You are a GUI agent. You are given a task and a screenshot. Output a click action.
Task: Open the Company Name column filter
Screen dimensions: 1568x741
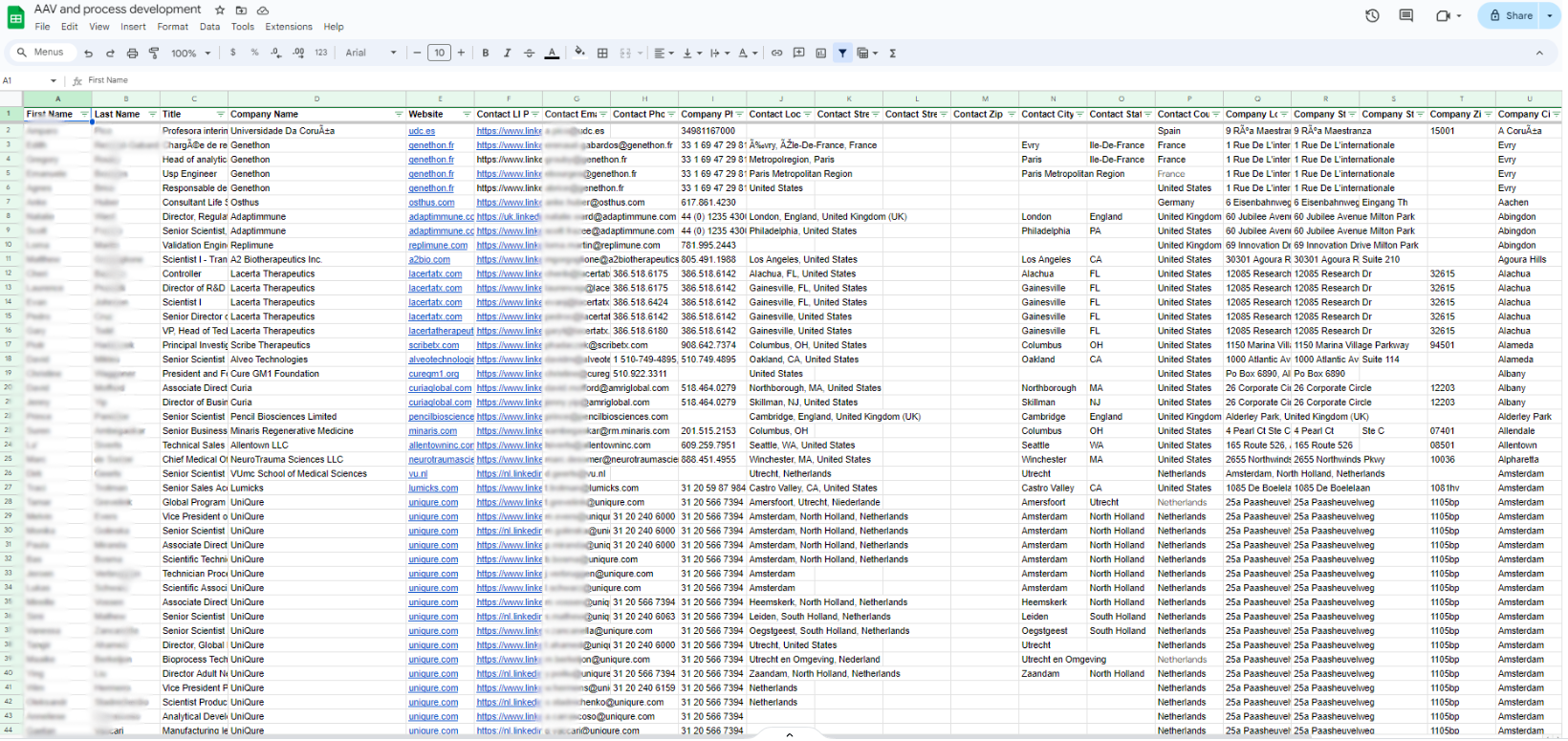pyautogui.click(x=399, y=115)
